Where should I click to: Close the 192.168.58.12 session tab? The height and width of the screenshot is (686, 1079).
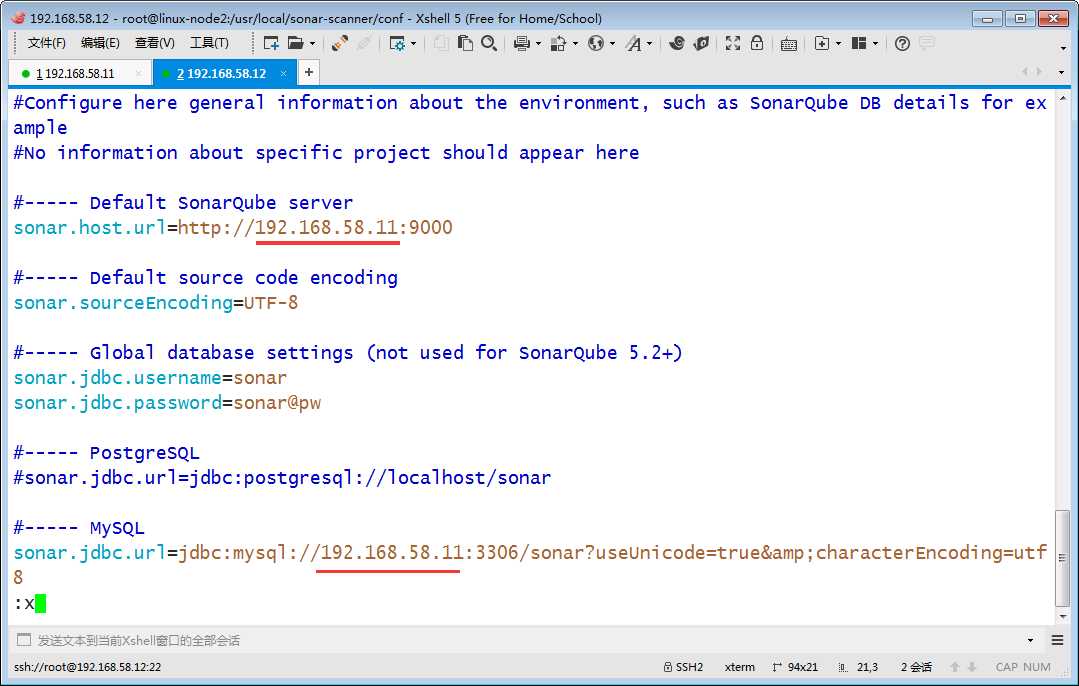pyautogui.click(x=283, y=73)
